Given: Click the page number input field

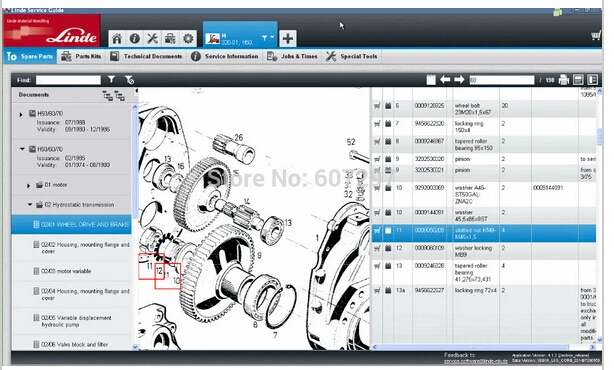Looking at the screenshot, I should point(502,80).
